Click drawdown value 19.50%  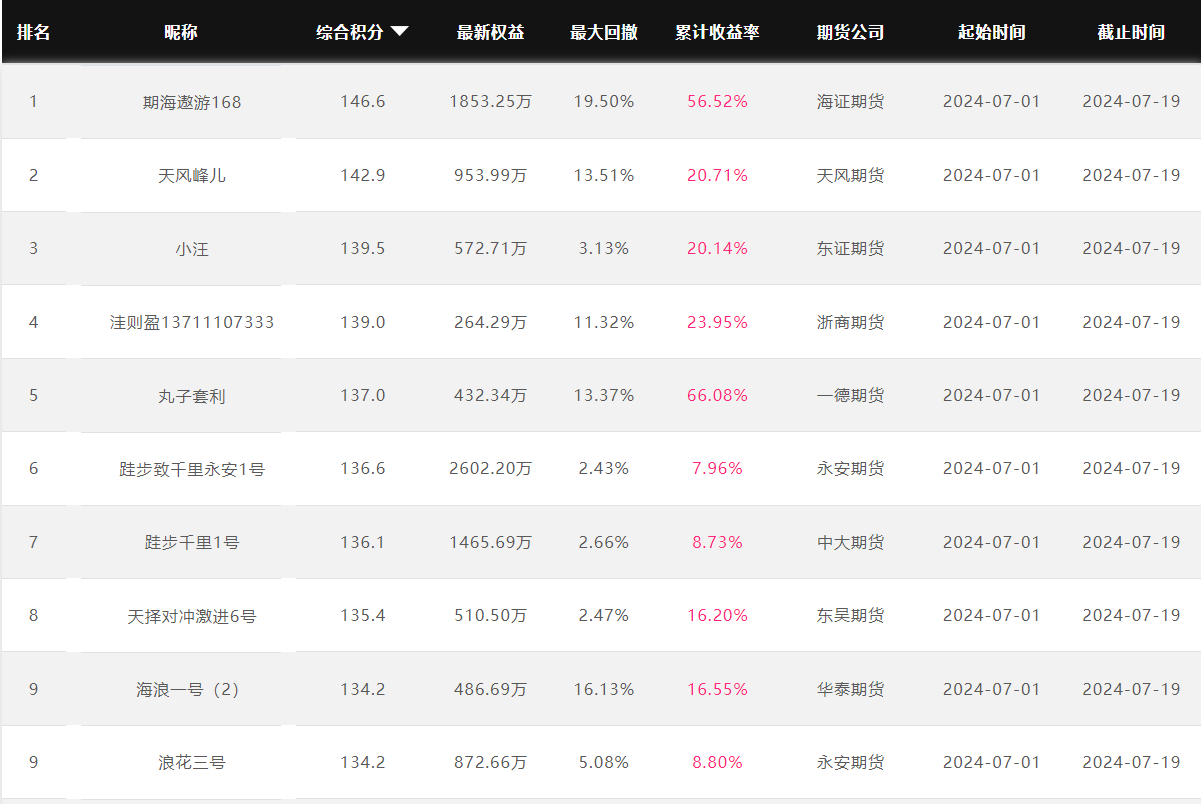coord(603,102)
